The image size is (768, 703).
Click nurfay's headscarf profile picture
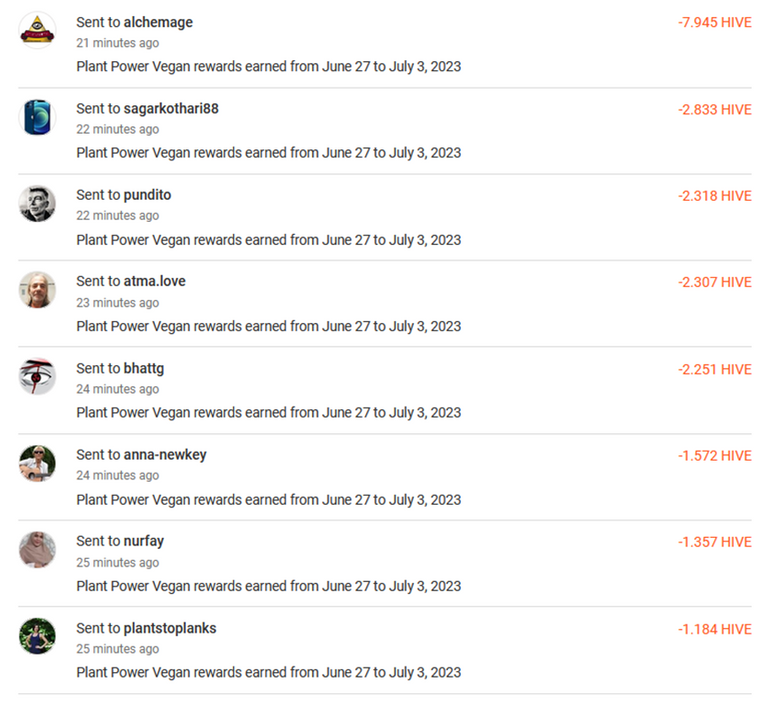coord(37,550)
